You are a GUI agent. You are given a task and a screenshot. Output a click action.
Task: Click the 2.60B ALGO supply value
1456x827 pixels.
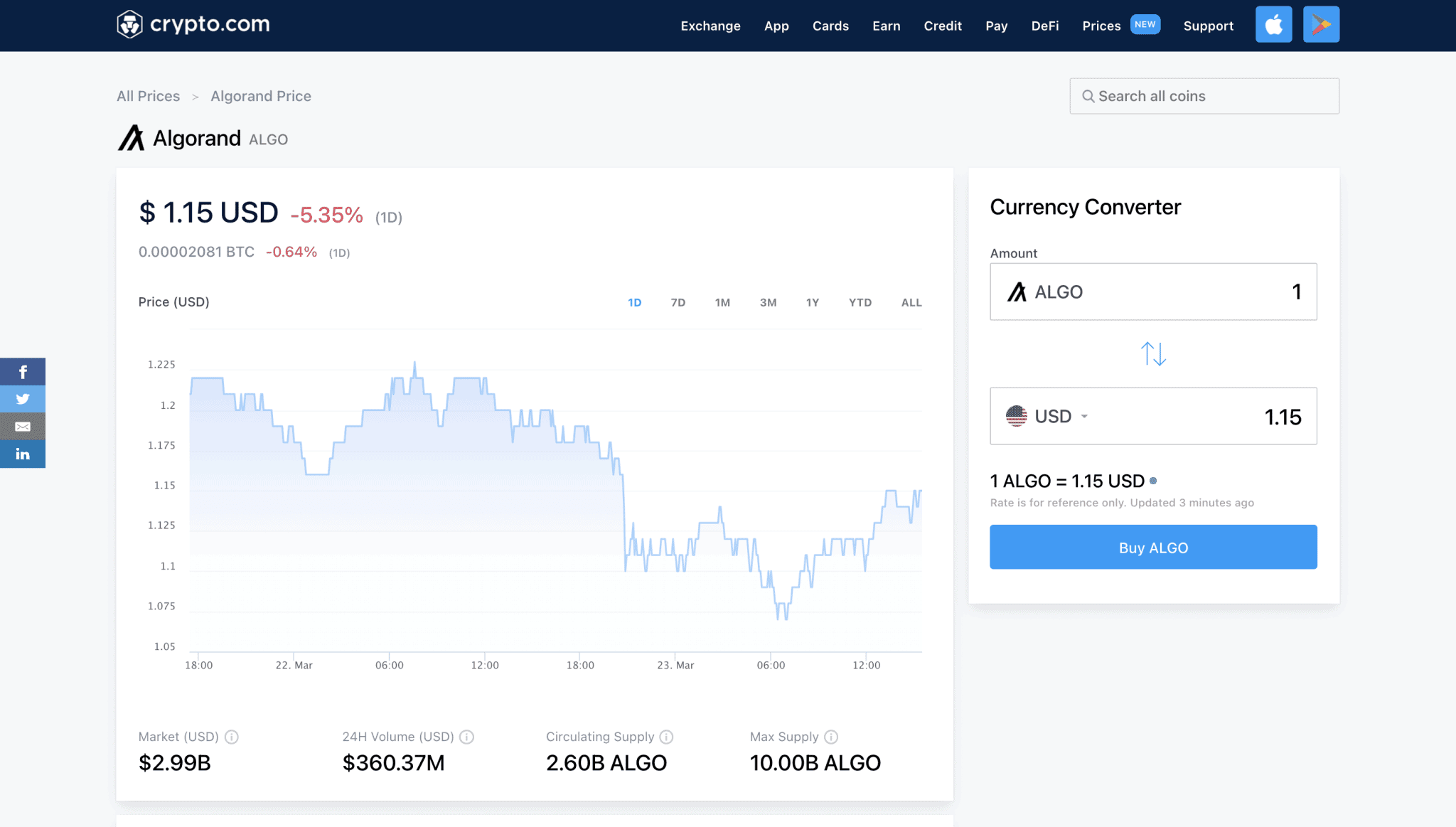pyautogui.click(x=606, y=762)
